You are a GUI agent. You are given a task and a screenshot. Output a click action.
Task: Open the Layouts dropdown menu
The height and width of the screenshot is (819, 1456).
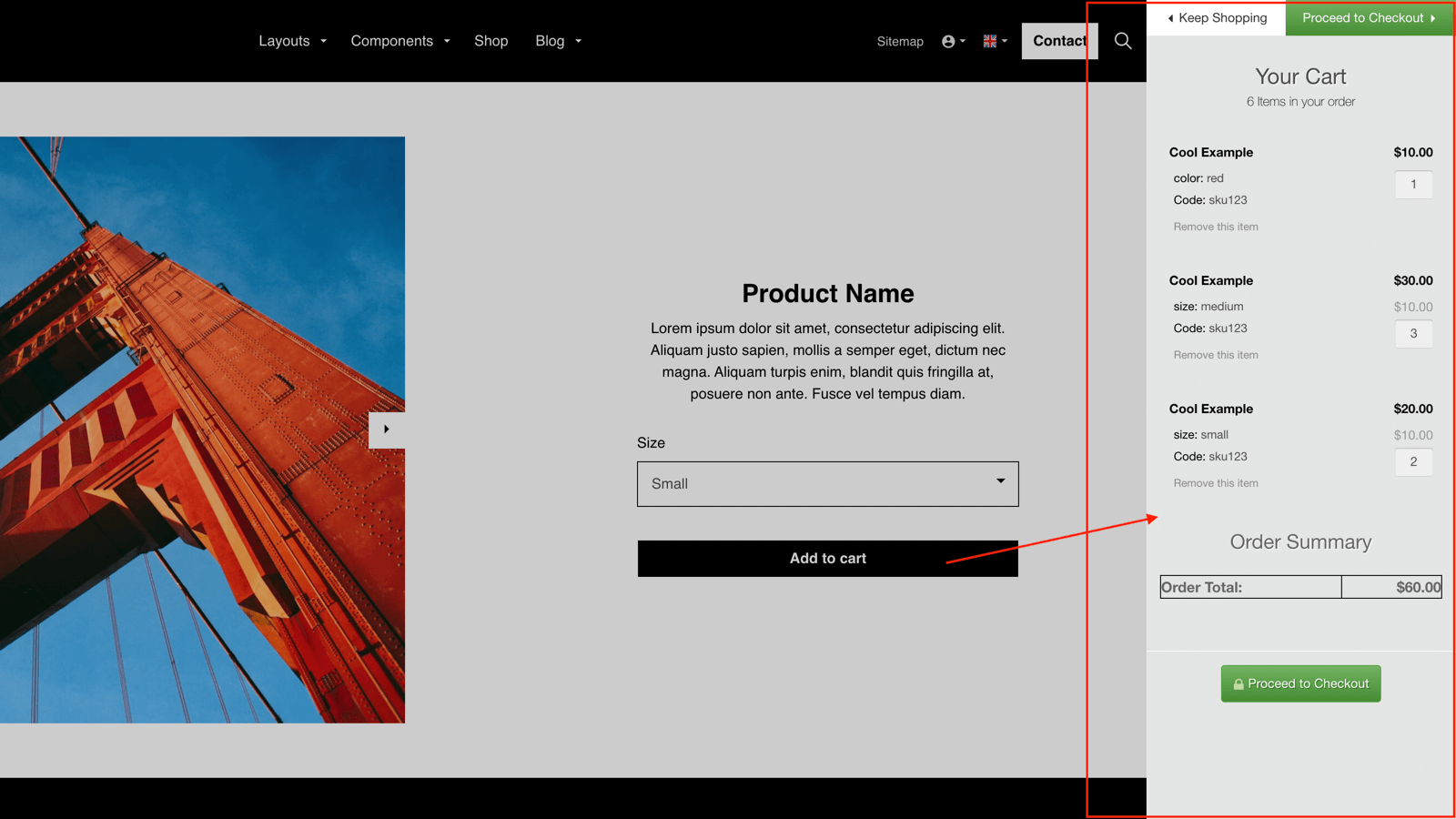(284, 41)
